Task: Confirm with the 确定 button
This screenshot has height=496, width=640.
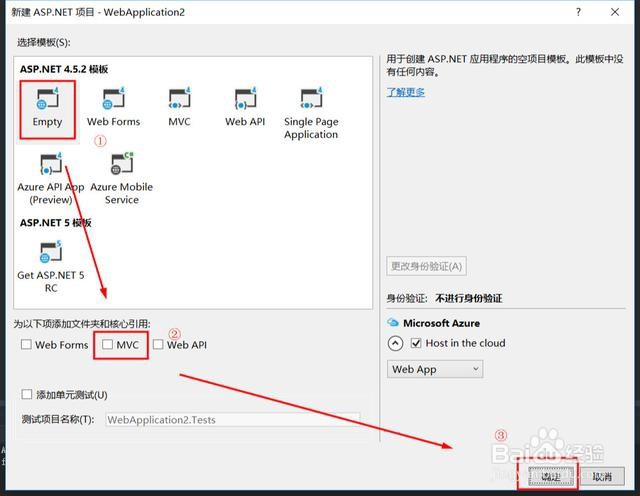Action: point(550,476)
